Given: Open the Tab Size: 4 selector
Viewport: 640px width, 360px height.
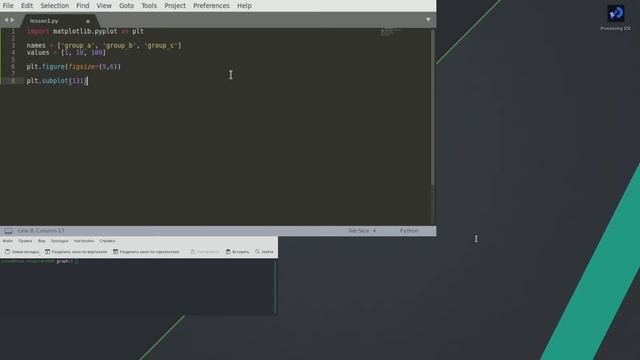Looking at the screenshot, I should click(362, 231).
